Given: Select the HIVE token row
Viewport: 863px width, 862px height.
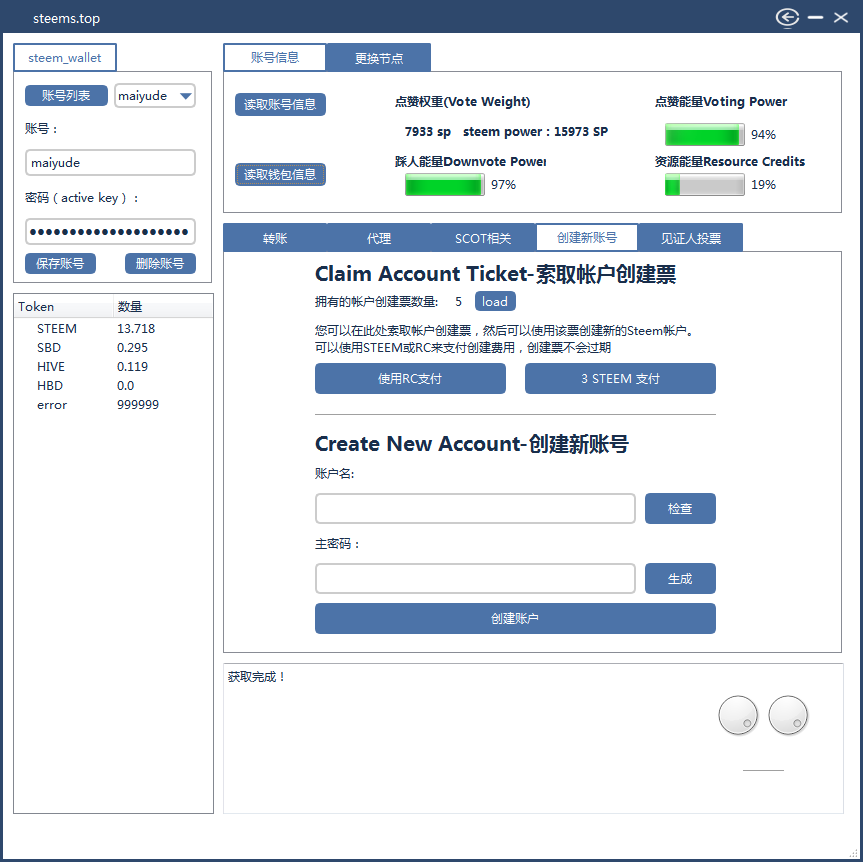Looking at the screenshot, I should pos(113,367).
